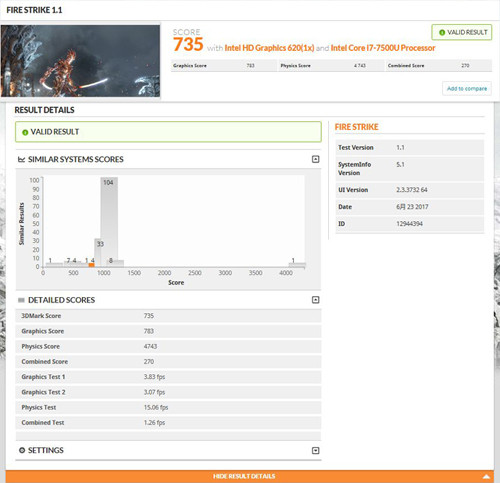Screen dimensions: 500x483
Task: Click the Fire Strike benchmark thumbnail
Action: (80, 61)
